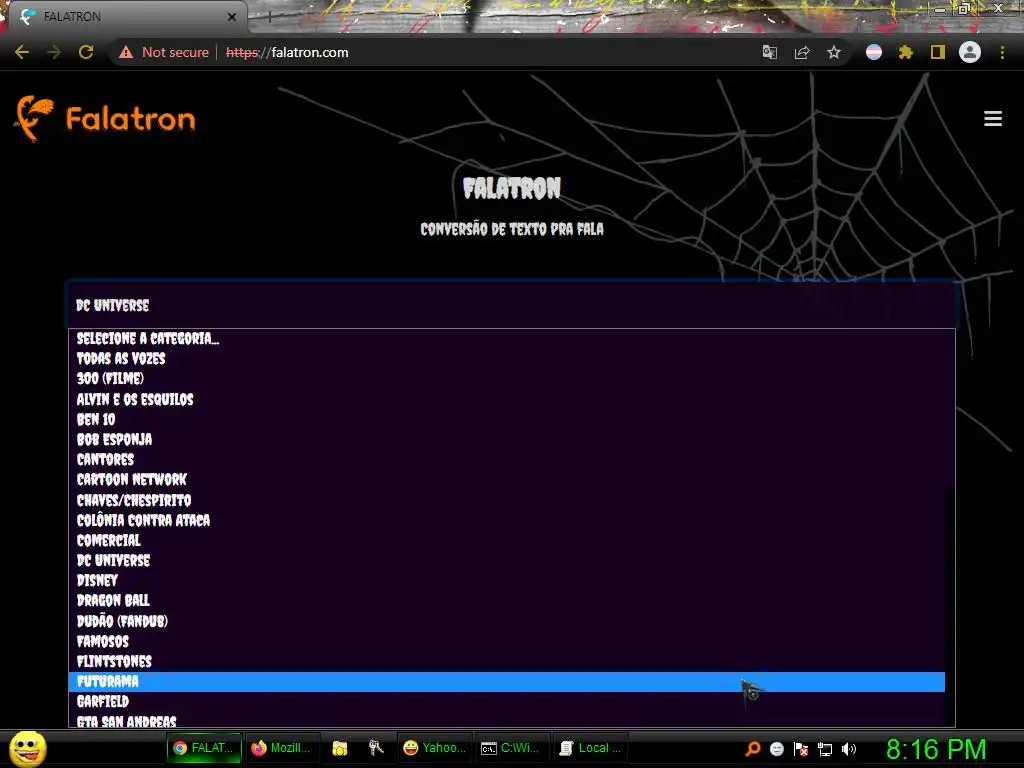
Task: Open the site hamburger menu
Action: [993, 118]
